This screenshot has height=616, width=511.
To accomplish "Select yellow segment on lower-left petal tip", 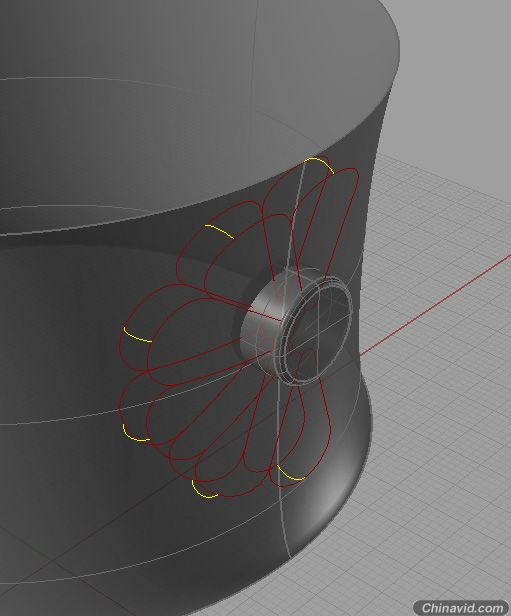I will click(x=134, y=435).
